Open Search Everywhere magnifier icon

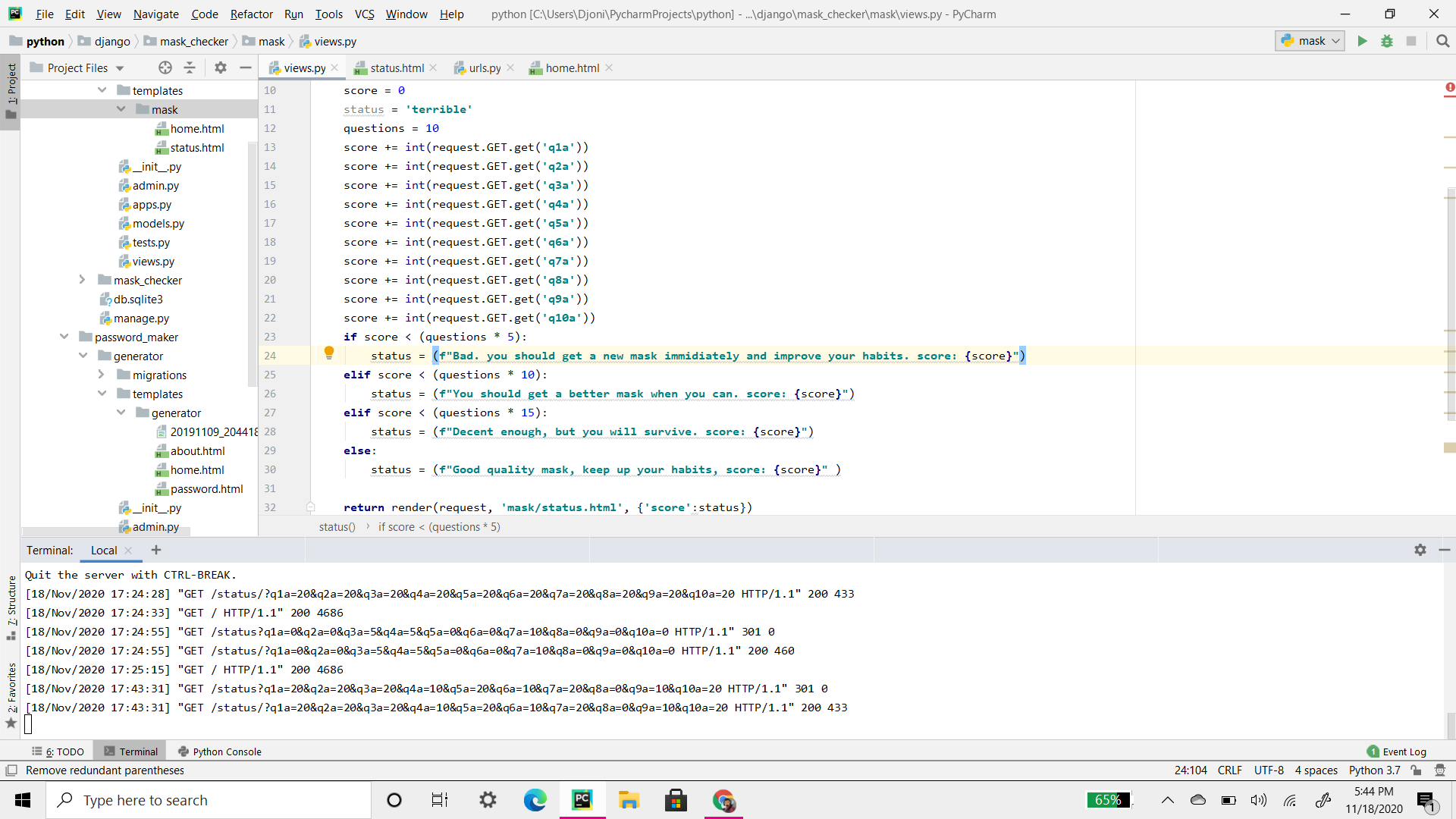click(1442, 41)
